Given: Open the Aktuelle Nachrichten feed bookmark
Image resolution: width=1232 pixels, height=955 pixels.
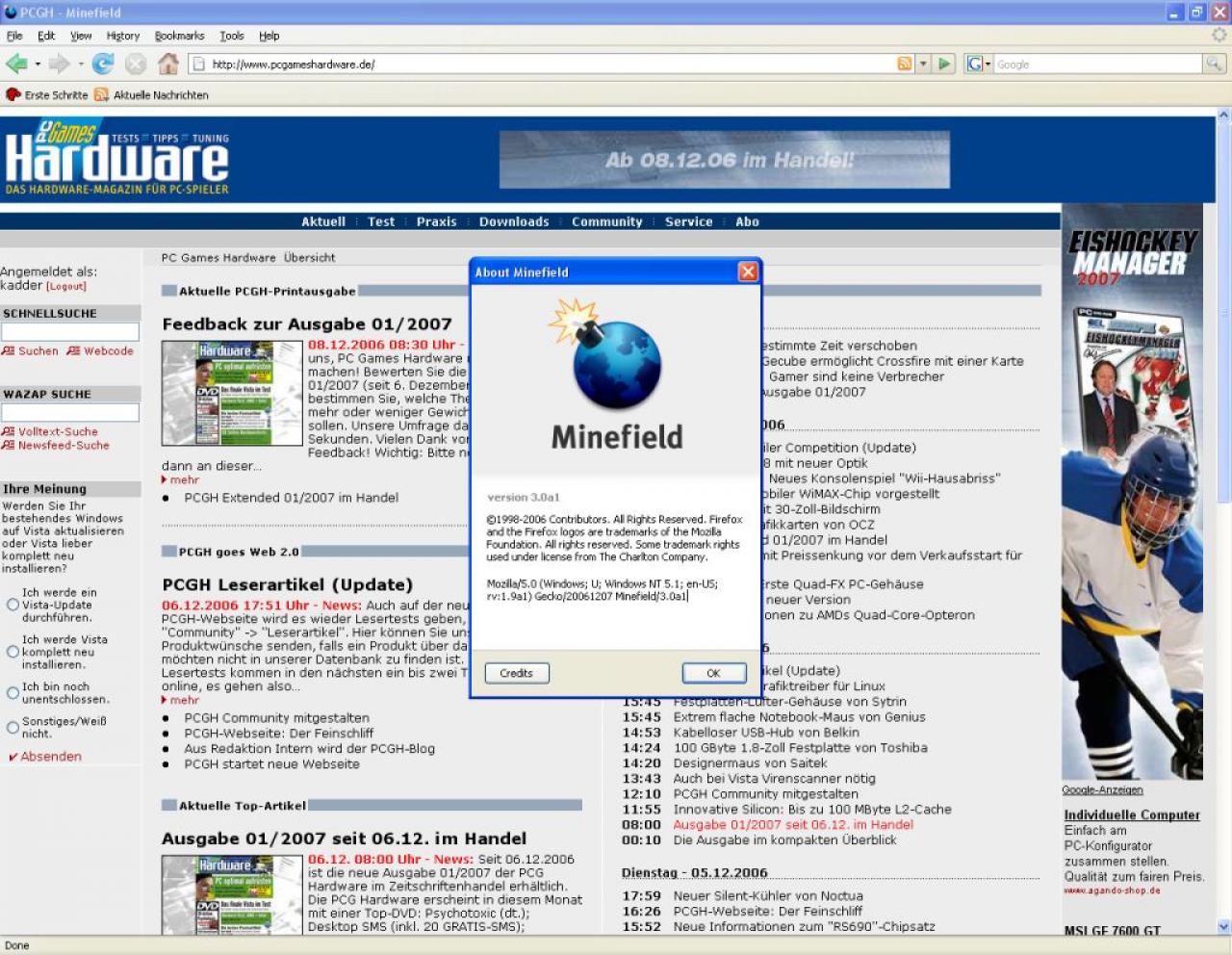Looking at the screenshot, I should point(152,95).
